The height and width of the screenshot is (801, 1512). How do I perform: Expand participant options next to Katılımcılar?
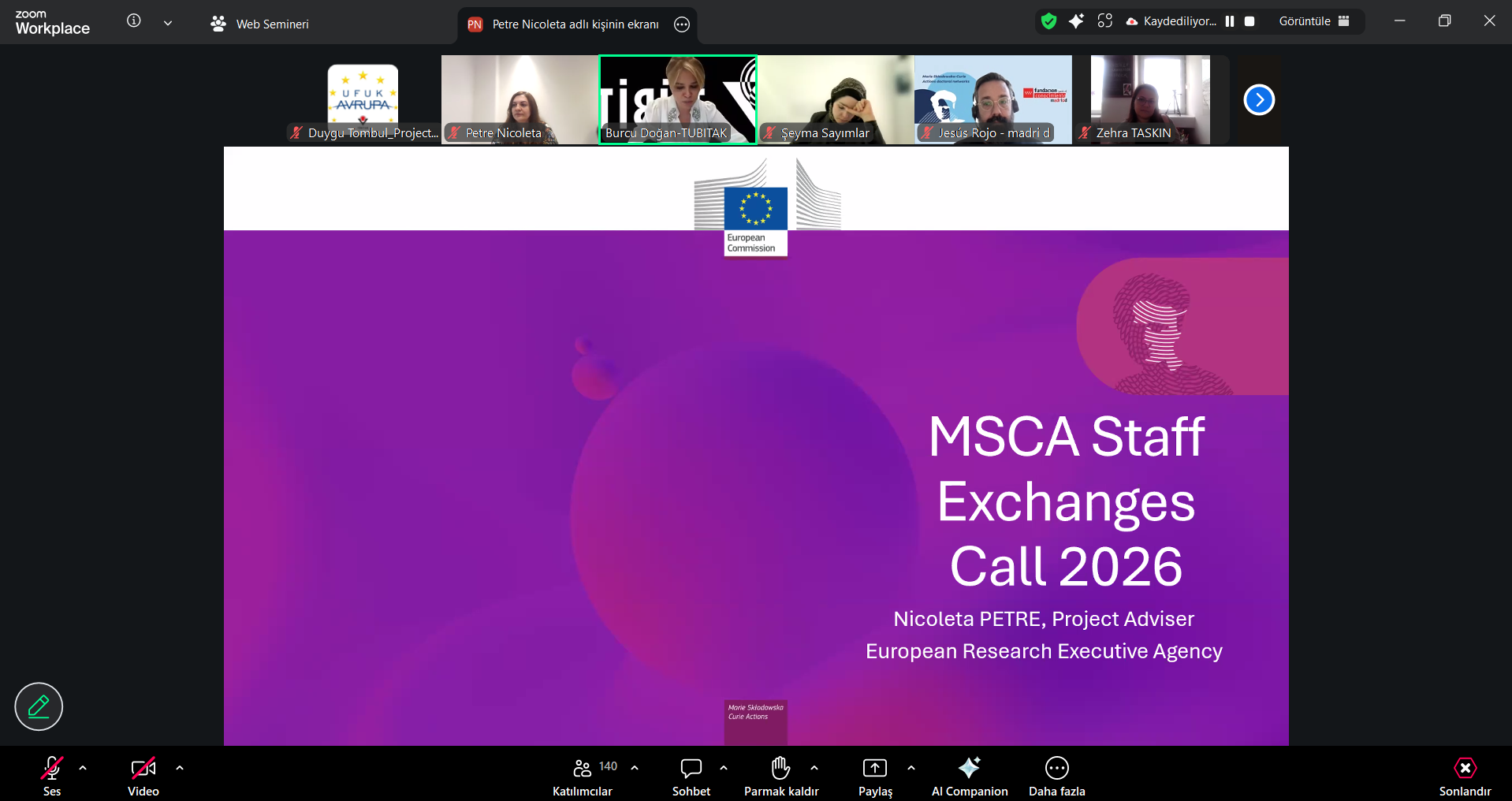click(x=635, y=767)
